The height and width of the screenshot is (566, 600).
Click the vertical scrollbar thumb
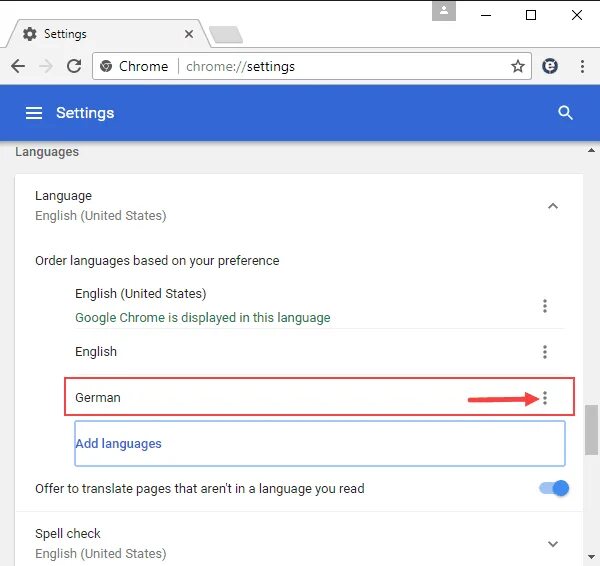(x=591, y=430)
